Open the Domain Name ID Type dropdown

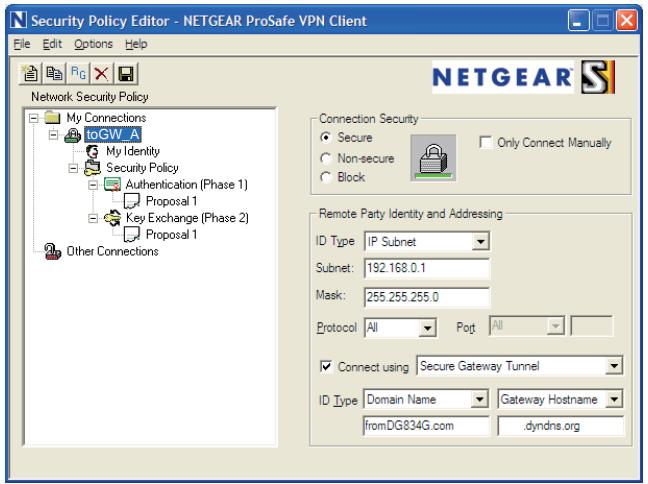pos(479,400)
